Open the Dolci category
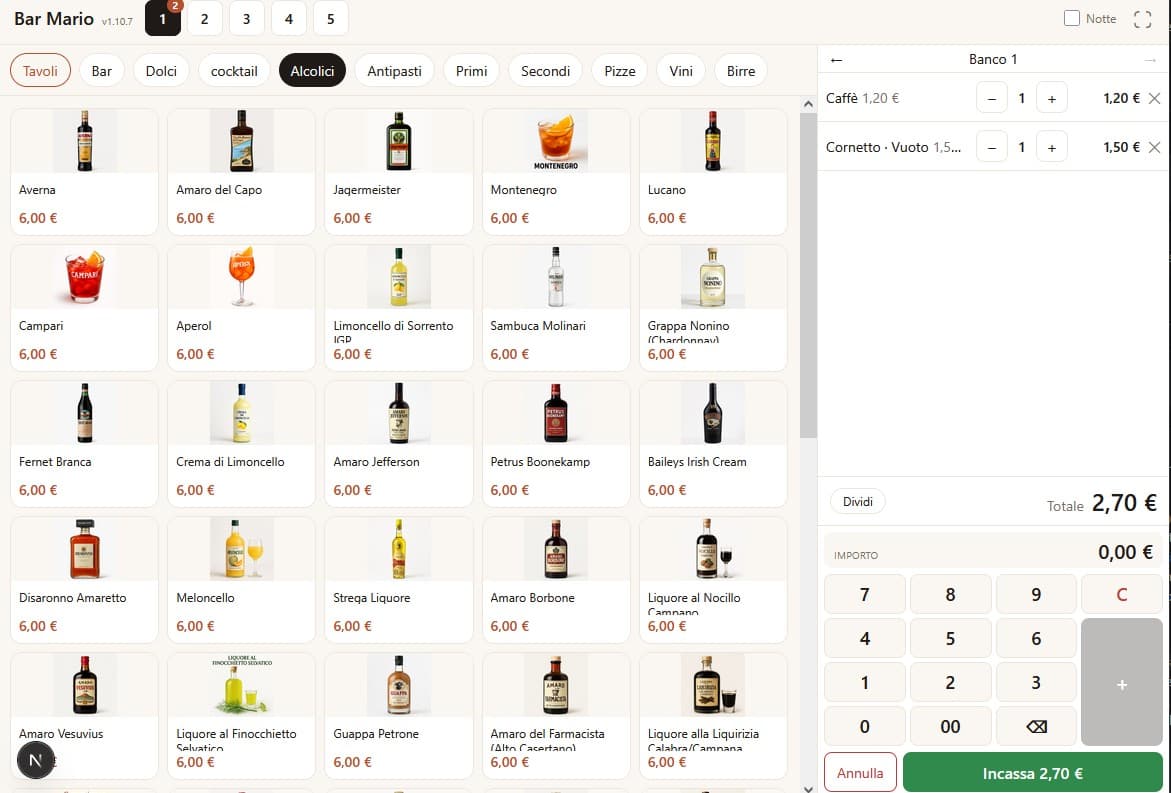 coord(161,70)
